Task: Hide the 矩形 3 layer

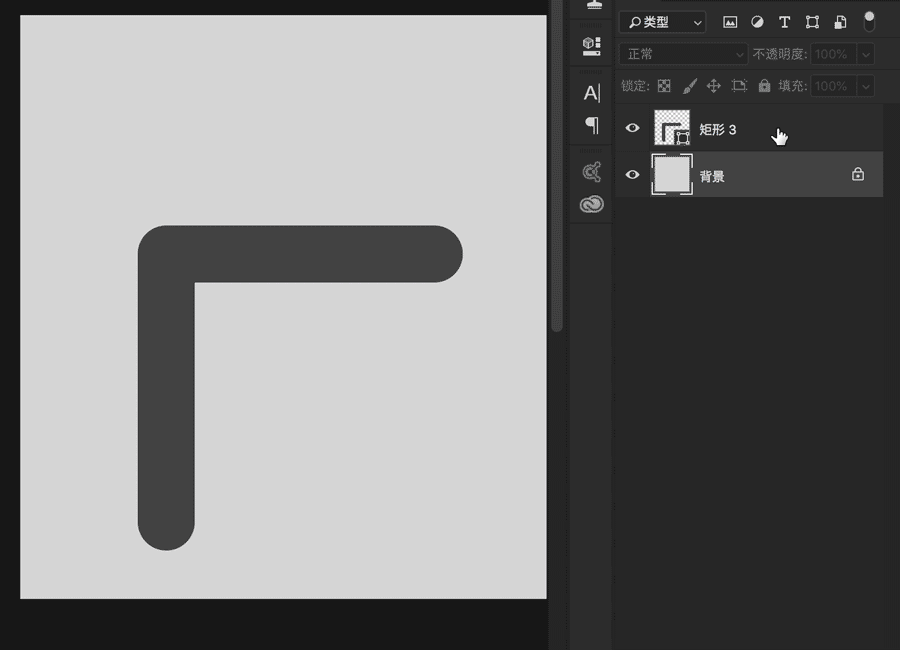Action: (x=632, y=128)
